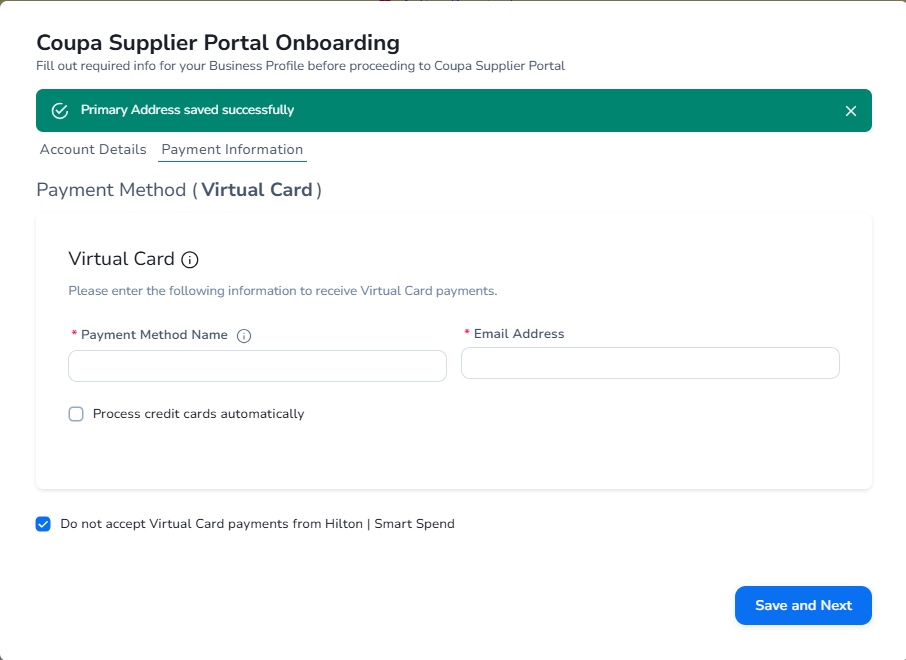Click into the Email Address field
906x660 pixels.
click(650, 363)
